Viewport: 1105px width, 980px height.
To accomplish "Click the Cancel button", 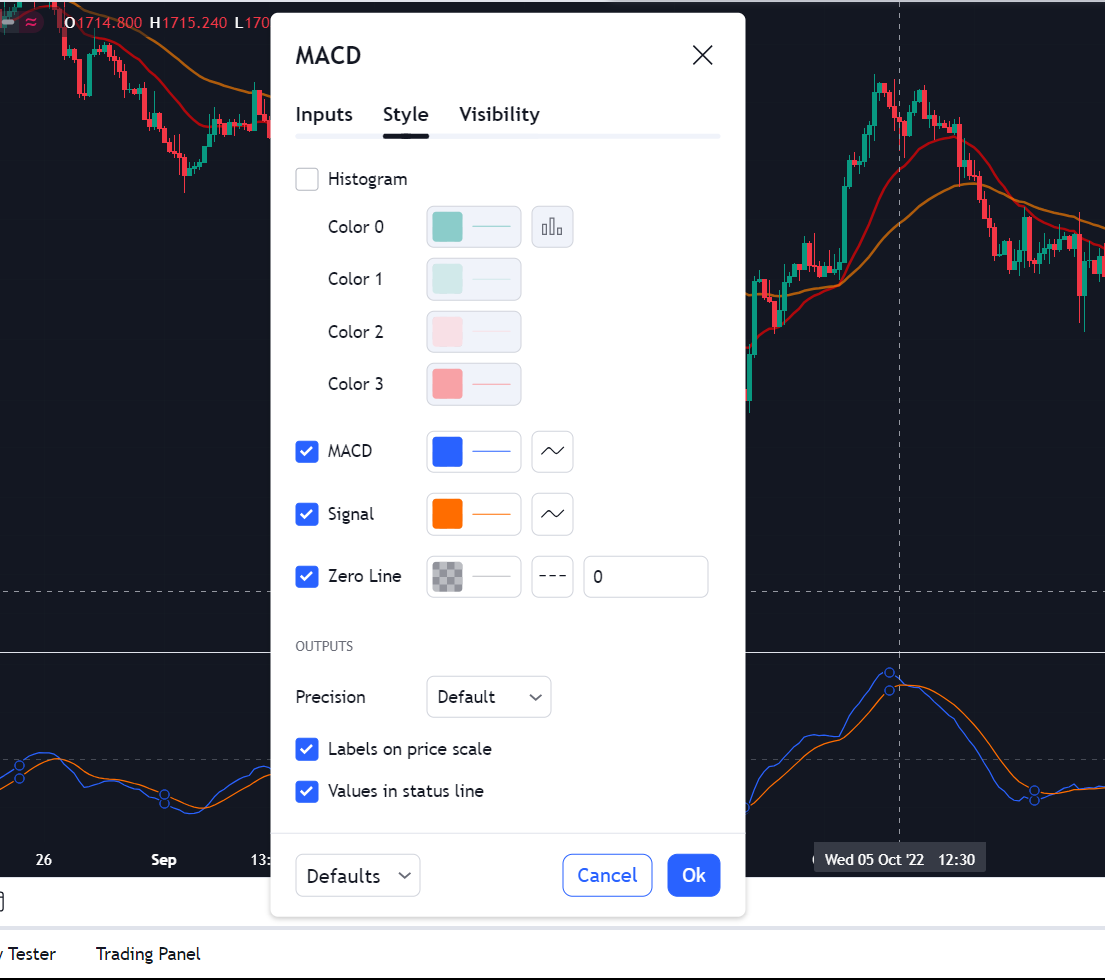I will (607, 875).
